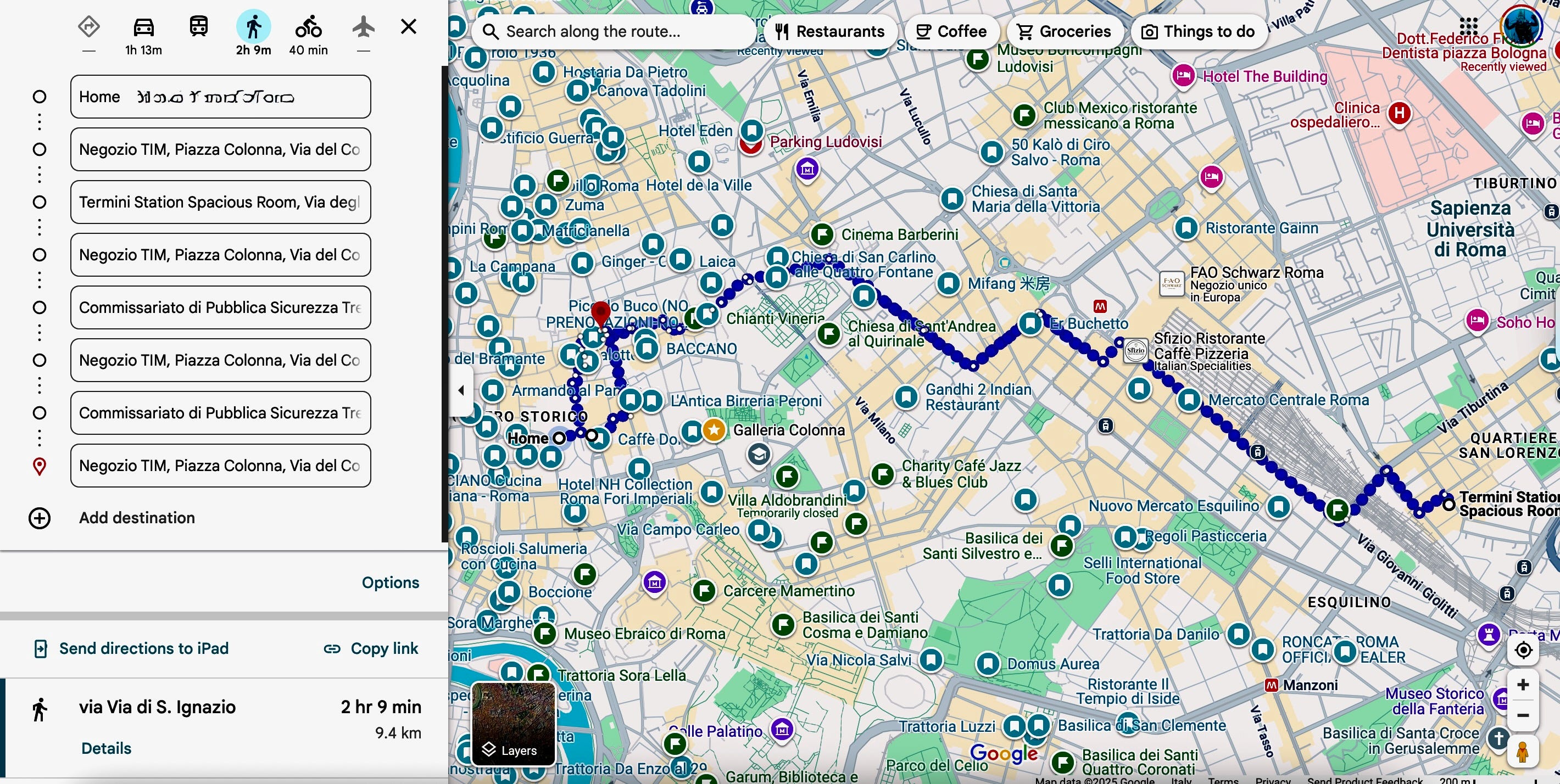Open Privacy link in footer
1560x784 pixels.
coord(1273,780)
